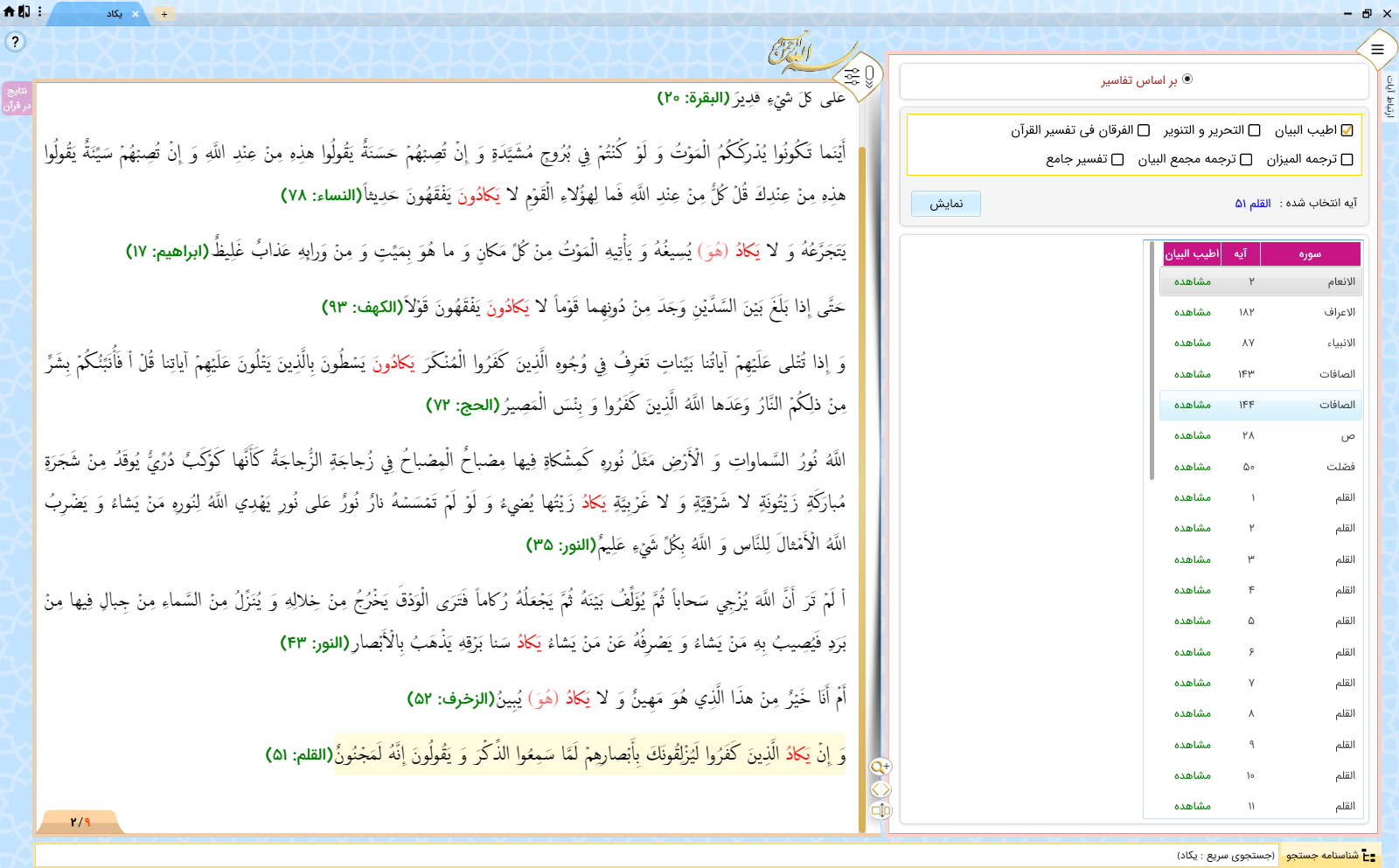Click the (الحج: ۷۲) verse reference
This screenshot has width=1399, height=868.
pyautogui.click(x=463, y=405)
